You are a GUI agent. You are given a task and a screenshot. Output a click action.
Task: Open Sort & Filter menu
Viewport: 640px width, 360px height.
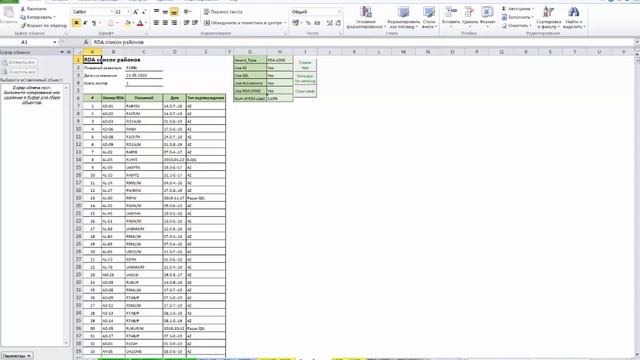(548, 18)
